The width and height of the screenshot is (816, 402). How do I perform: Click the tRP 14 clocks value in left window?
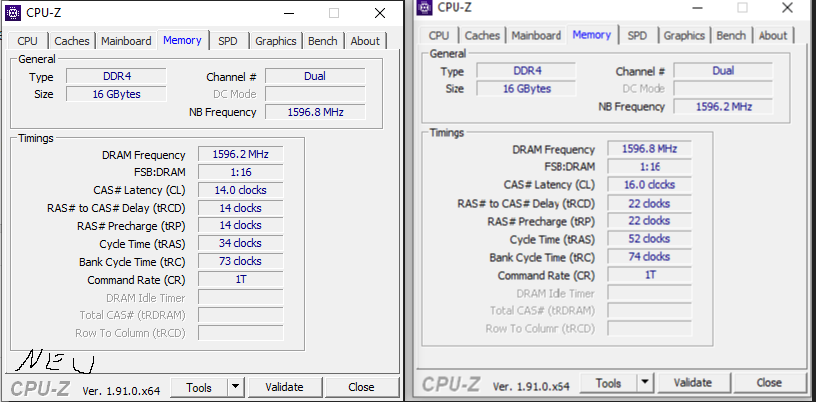click(x=240, y=225)
